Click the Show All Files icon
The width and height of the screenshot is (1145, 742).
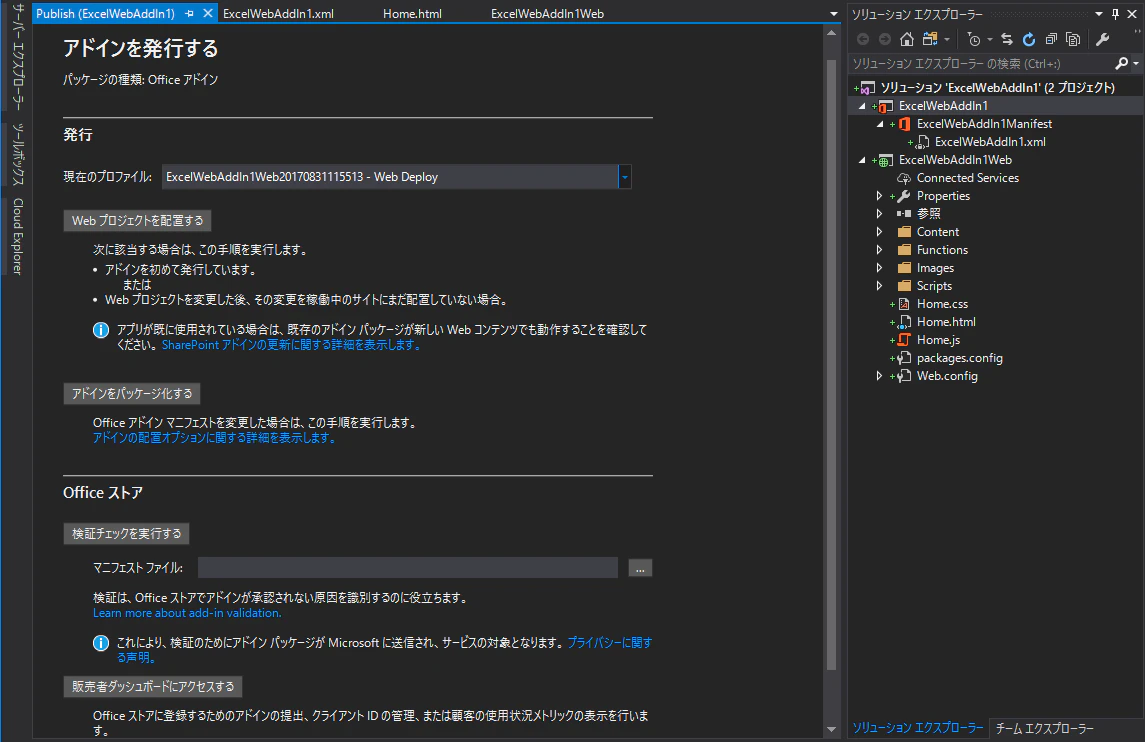[x=1073, y=39]
